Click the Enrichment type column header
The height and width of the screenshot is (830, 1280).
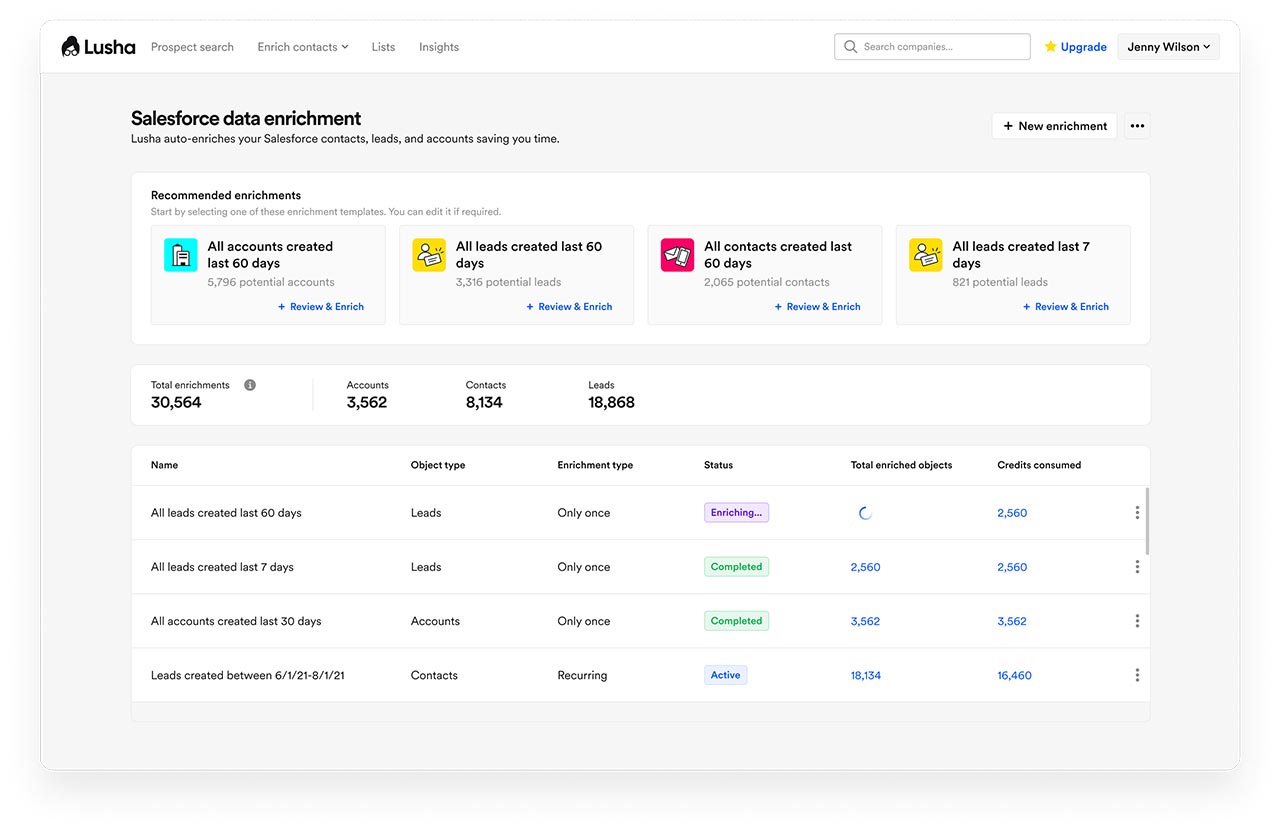pos(595,465)
